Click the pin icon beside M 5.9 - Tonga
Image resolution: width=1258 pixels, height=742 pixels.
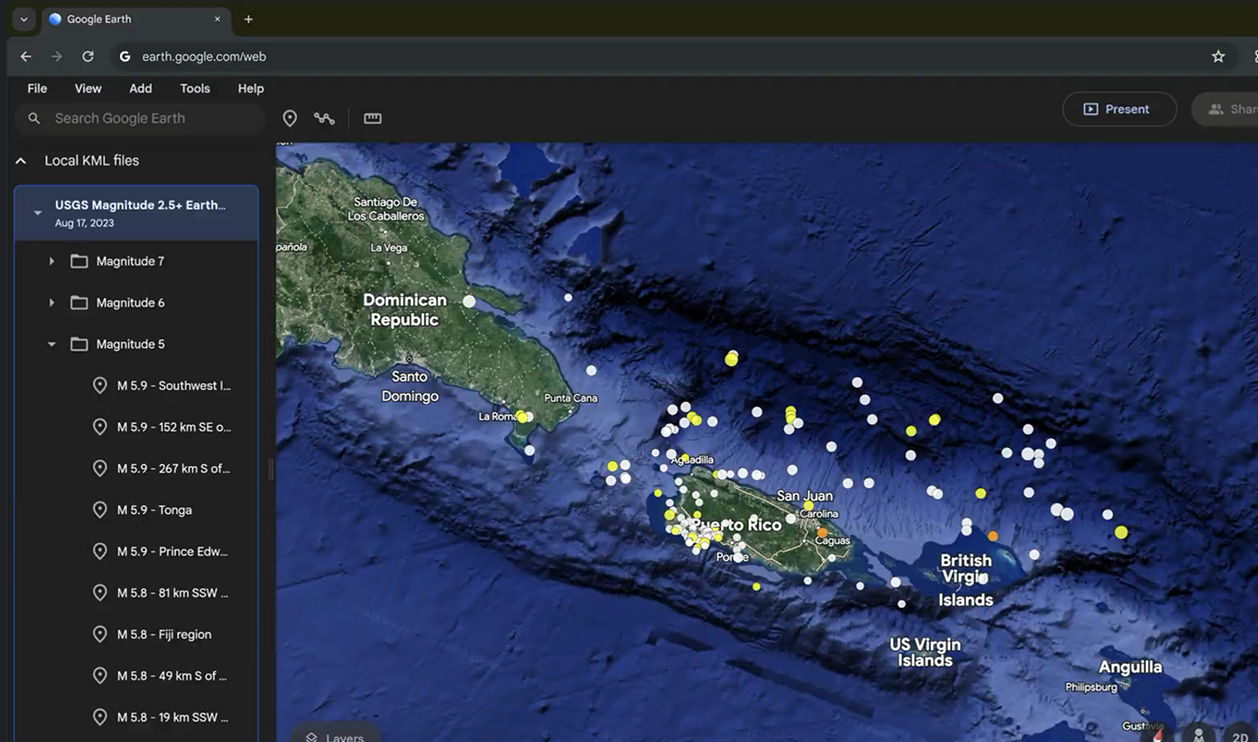[100, 510]
